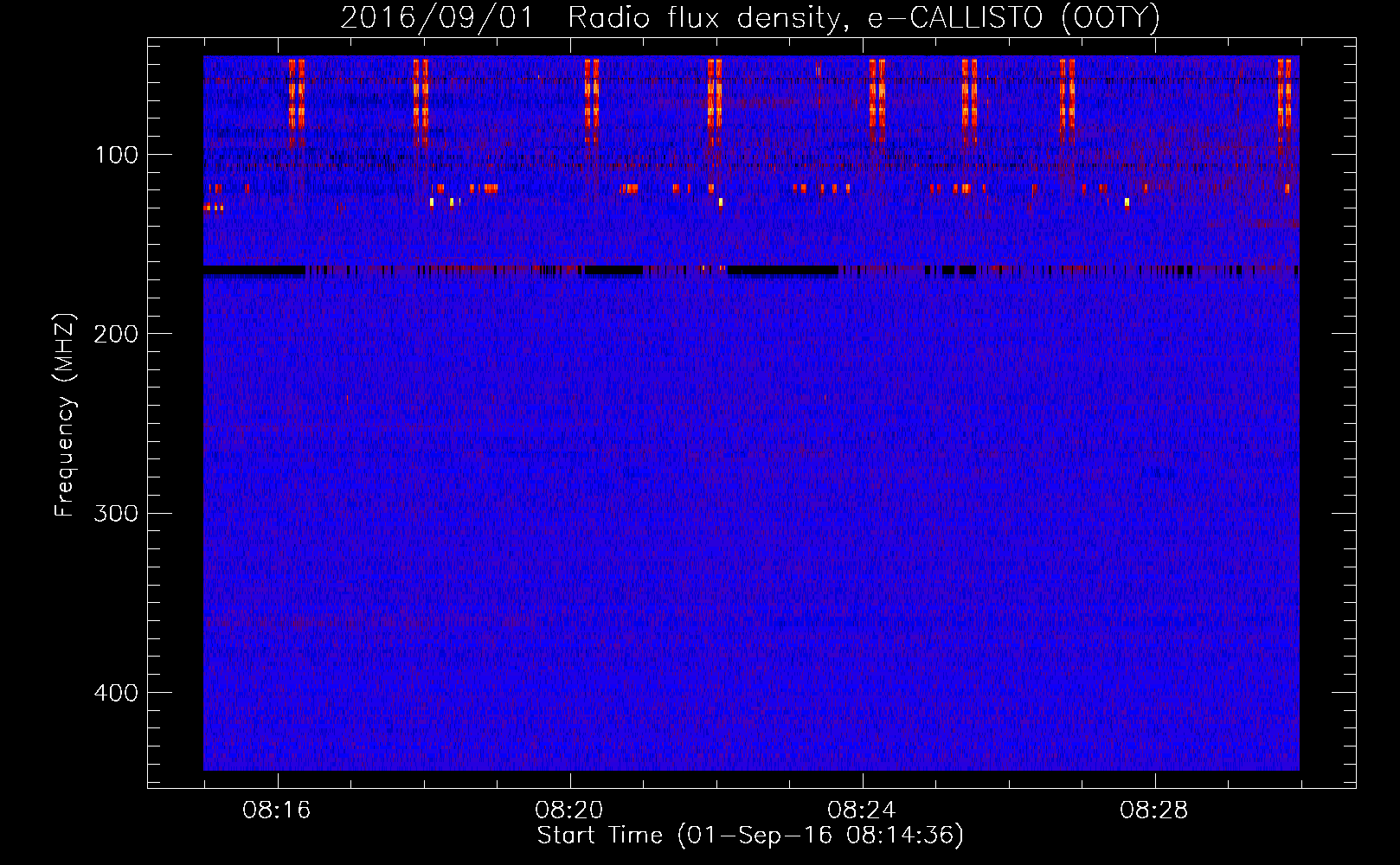Click the Frequency (MHZ) axis title
Image resolution: width=1400 pixels, height=865 pixels.
(65, 414)
